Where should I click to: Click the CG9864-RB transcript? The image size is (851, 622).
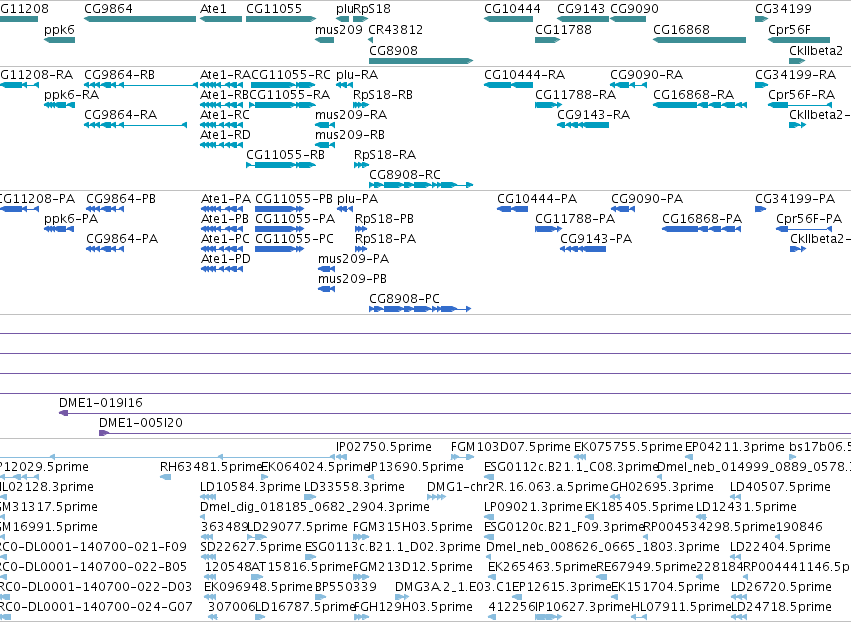141,85
